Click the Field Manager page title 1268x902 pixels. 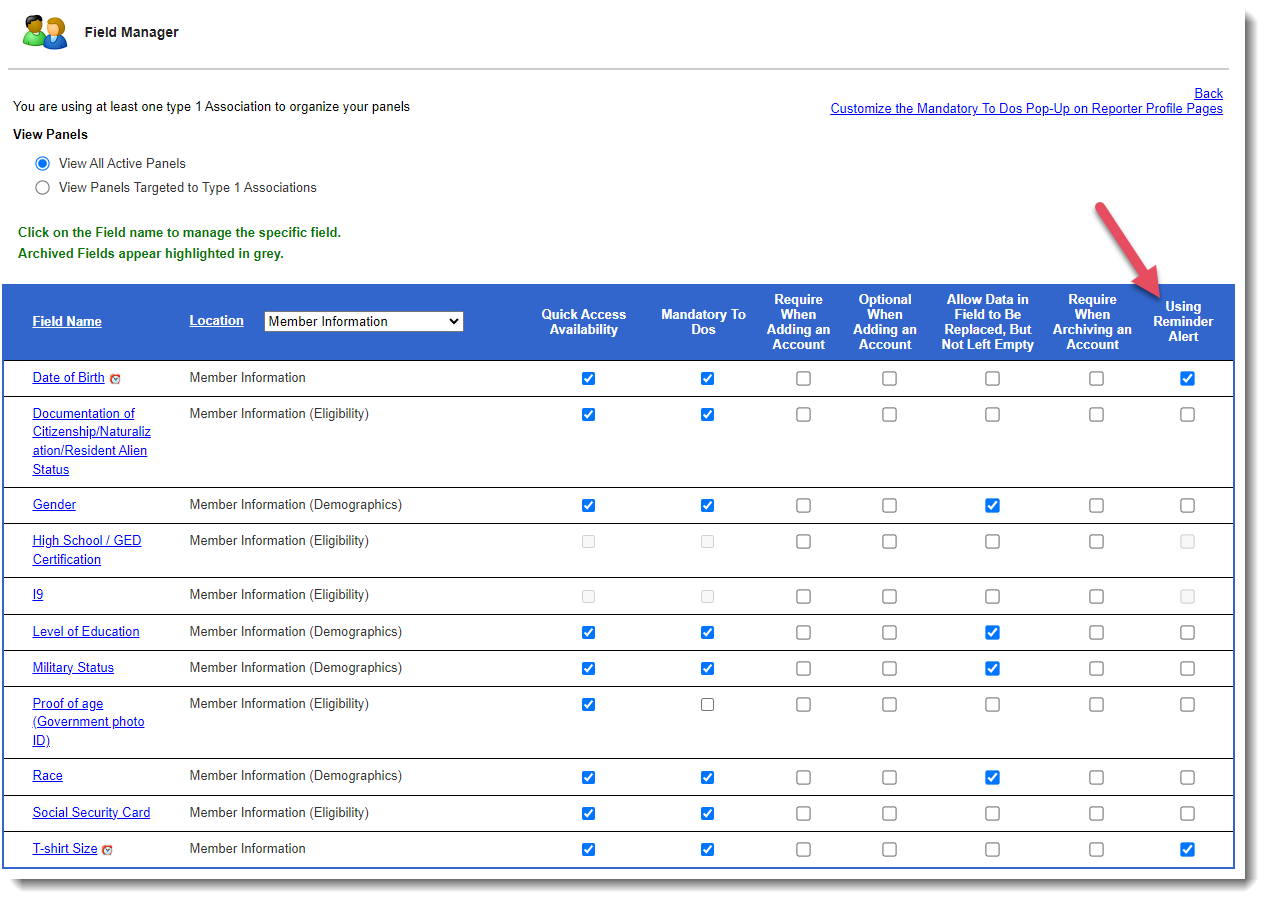point(132,32)
